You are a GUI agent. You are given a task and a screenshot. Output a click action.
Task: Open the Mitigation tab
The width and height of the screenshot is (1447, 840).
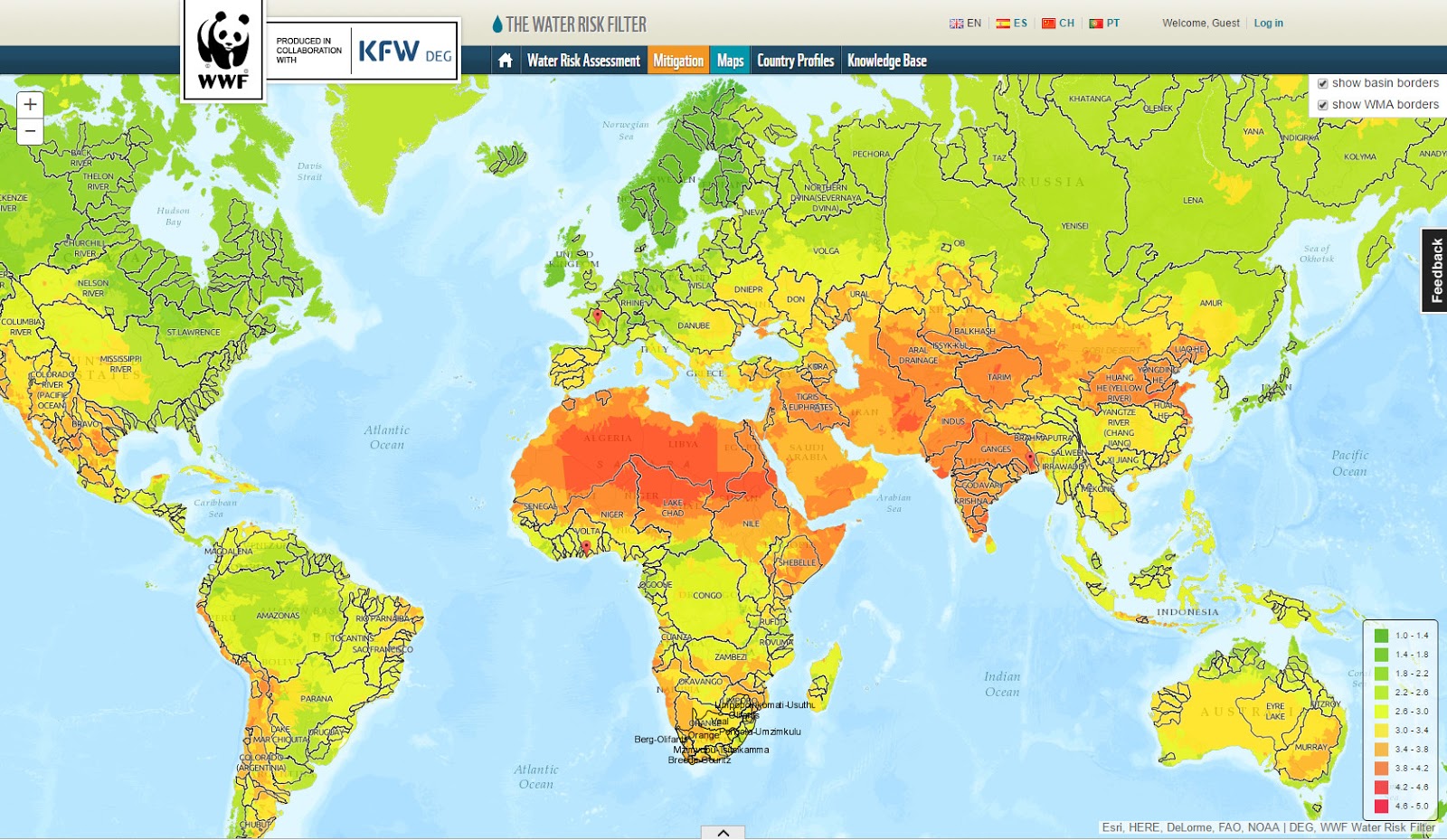coord(677,61)
